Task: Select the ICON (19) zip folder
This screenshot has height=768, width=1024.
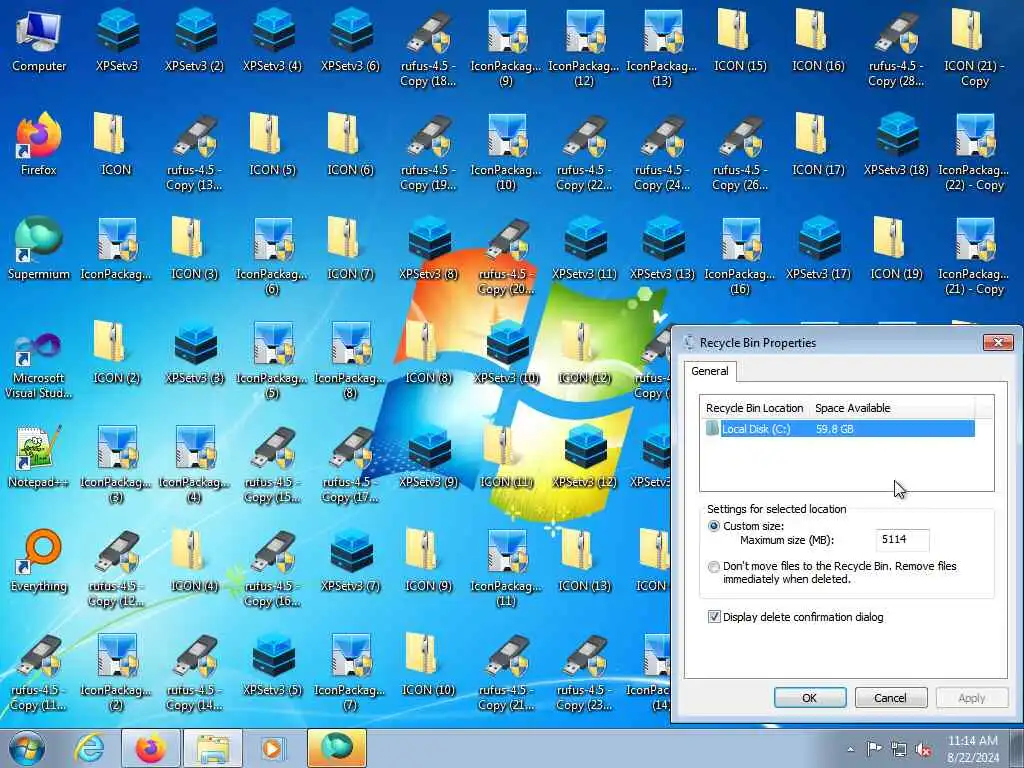Action: pyautogui.click(x=896, y=249)
